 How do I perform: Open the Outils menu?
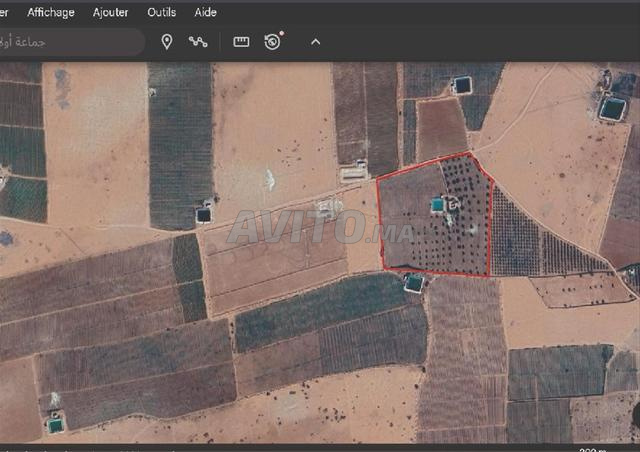point(161,12)
